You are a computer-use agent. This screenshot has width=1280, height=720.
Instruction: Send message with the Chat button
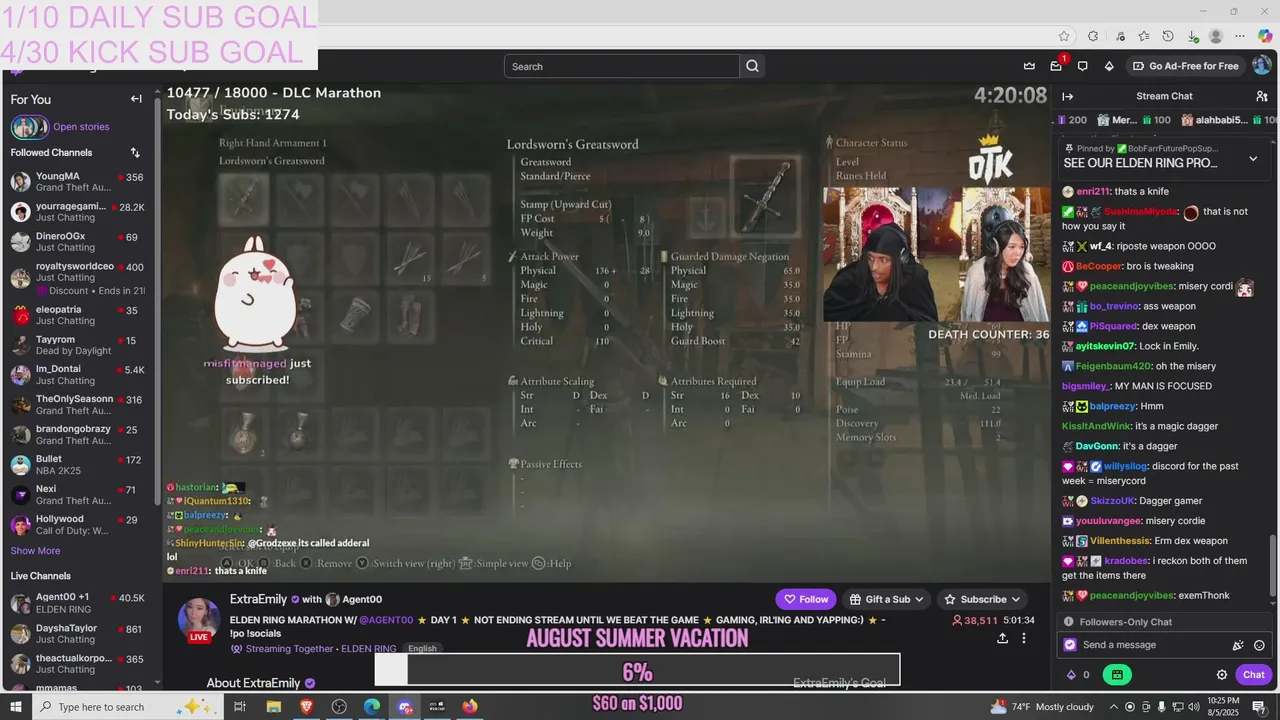(x=1253, y=675)
